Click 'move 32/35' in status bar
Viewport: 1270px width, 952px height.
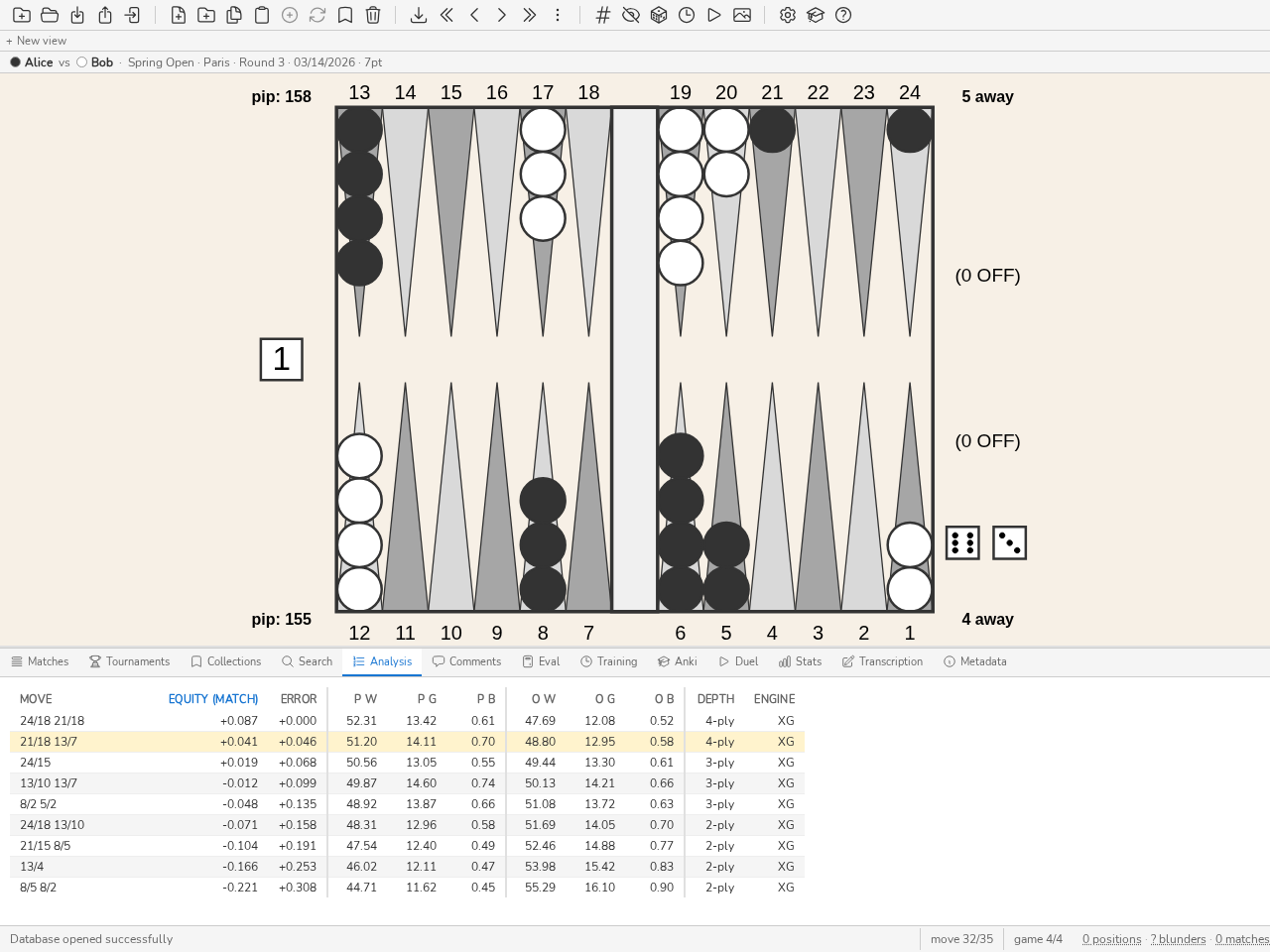[961, 939]
